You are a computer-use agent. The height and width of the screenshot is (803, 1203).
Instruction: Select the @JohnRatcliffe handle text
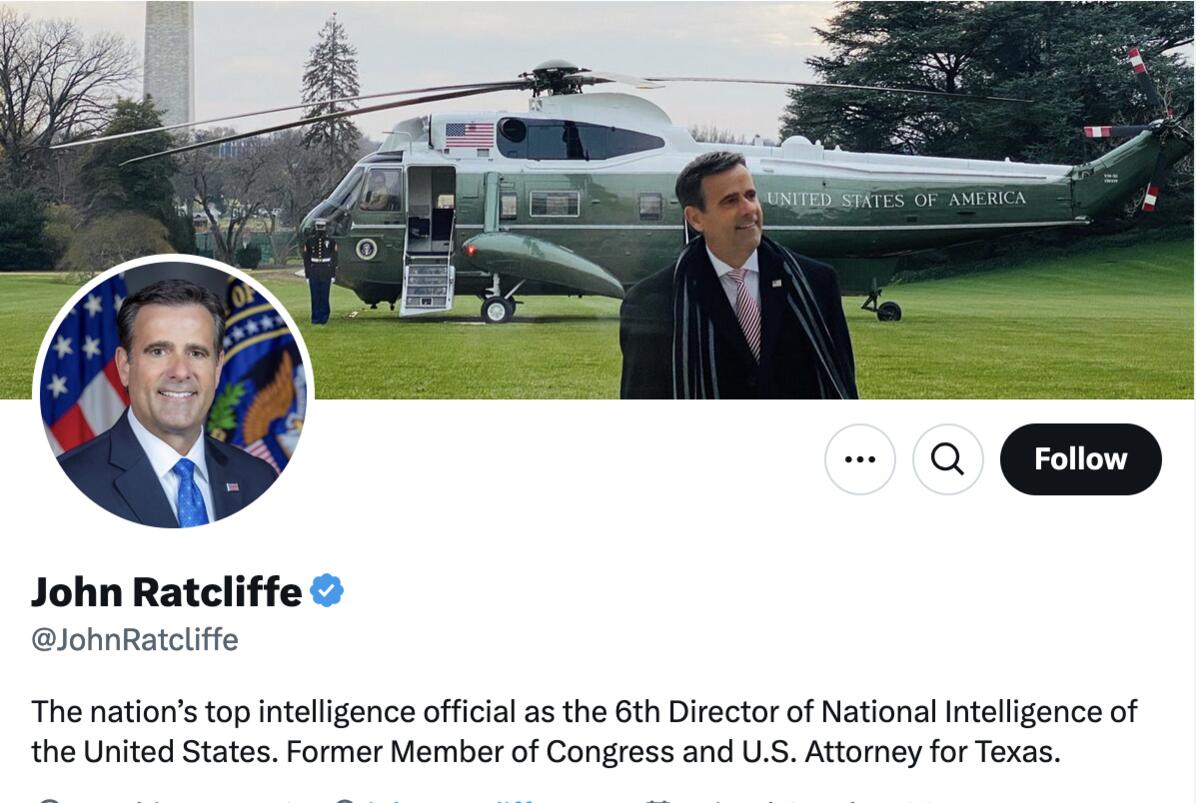pyautogui.click(x=134, y=639)
